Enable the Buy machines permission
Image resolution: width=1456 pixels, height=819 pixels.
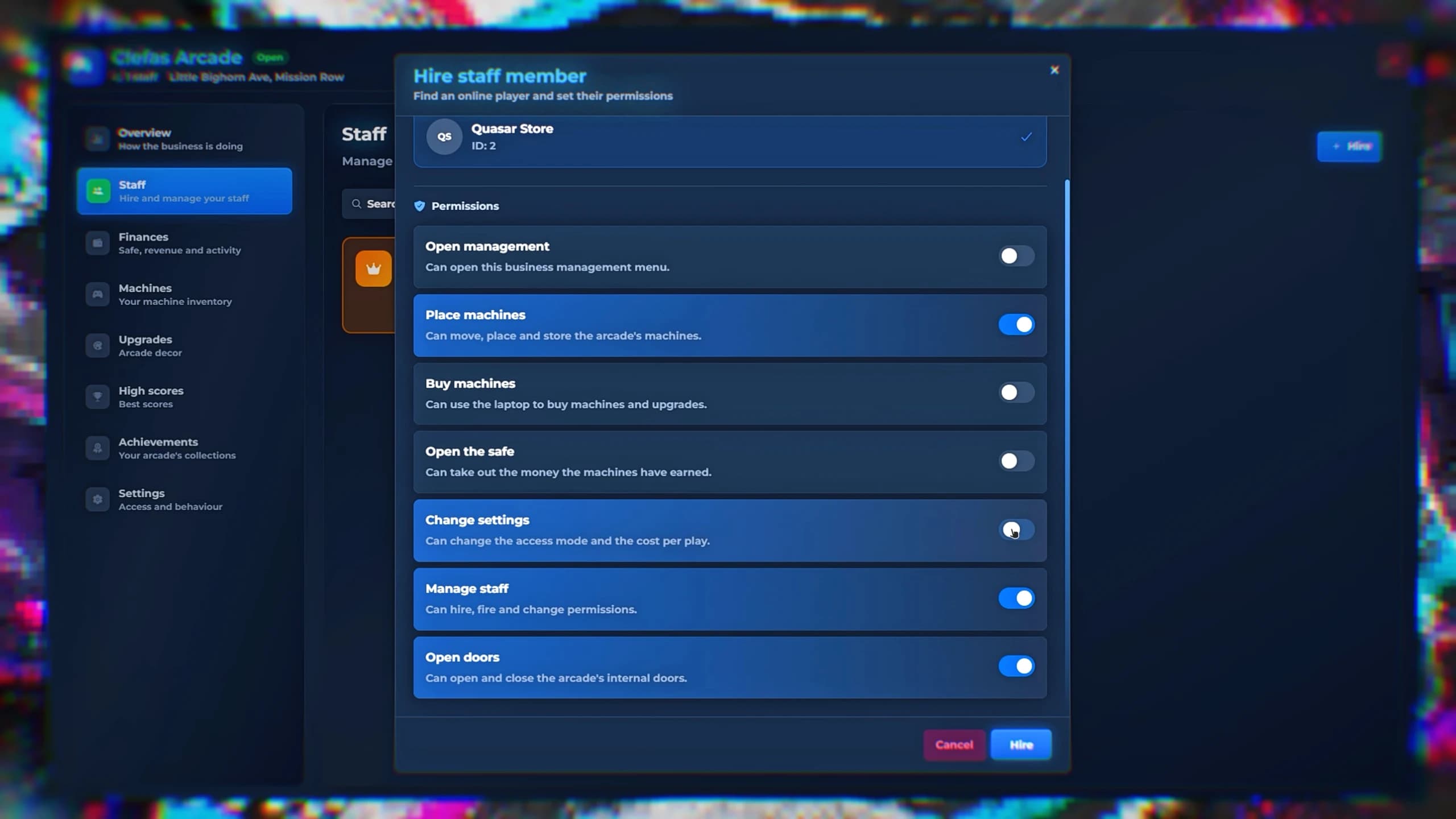(1016, 392)
